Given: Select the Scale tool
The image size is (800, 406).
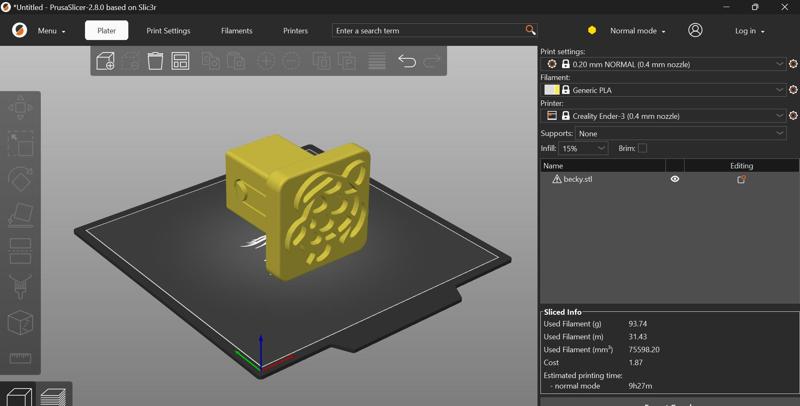Looking at the screenshot, I should point(20,143).
